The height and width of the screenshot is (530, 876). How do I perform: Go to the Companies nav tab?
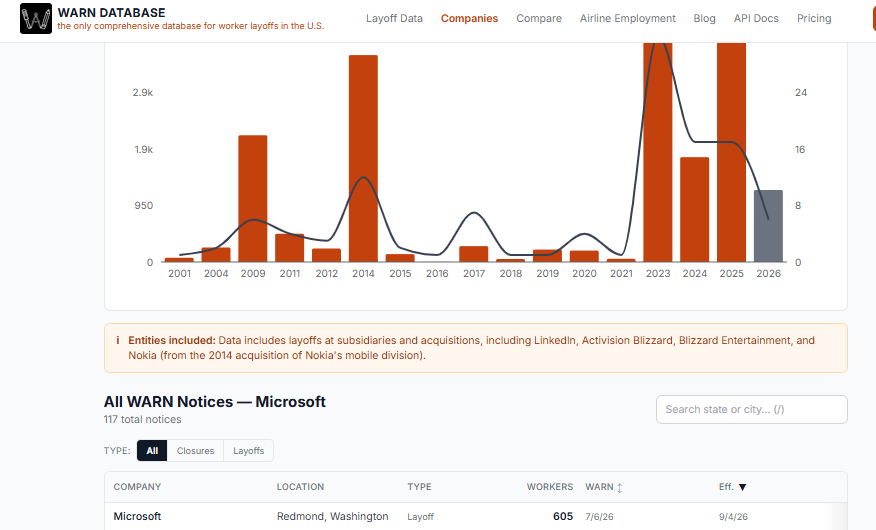[469, 18]
